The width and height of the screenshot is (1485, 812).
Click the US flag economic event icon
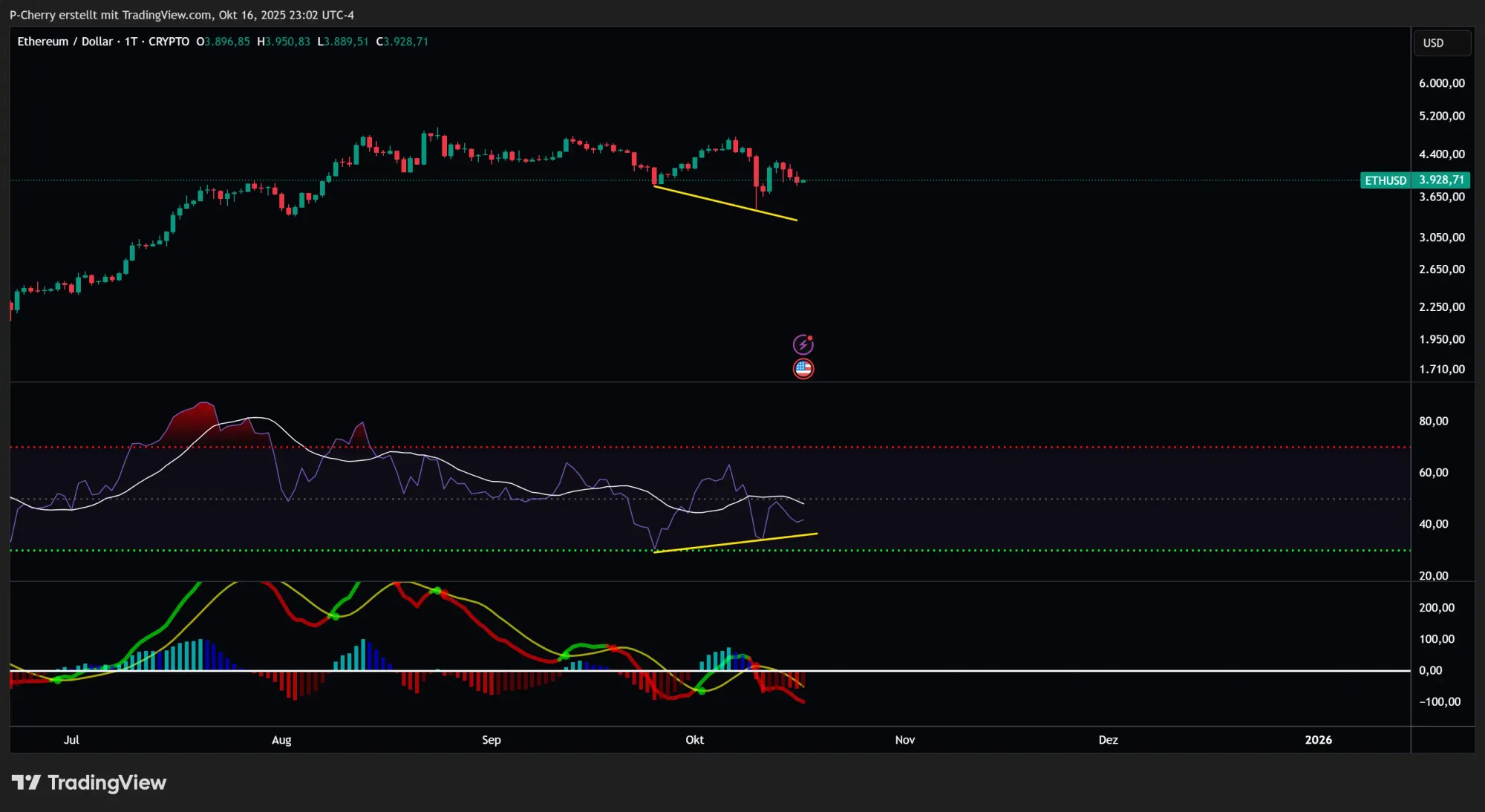coord(803,368)
